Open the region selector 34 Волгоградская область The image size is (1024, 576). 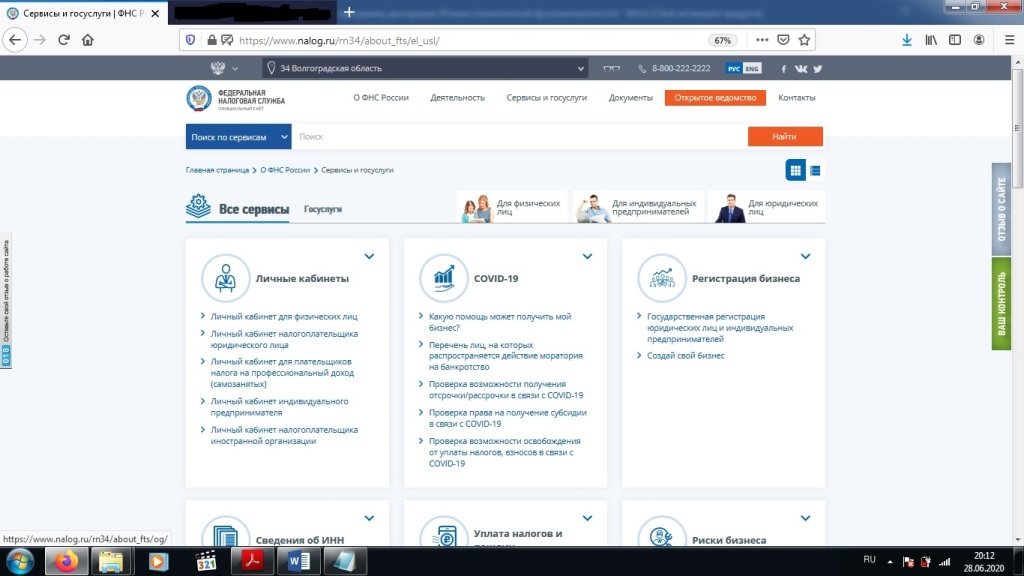point(425,69)
